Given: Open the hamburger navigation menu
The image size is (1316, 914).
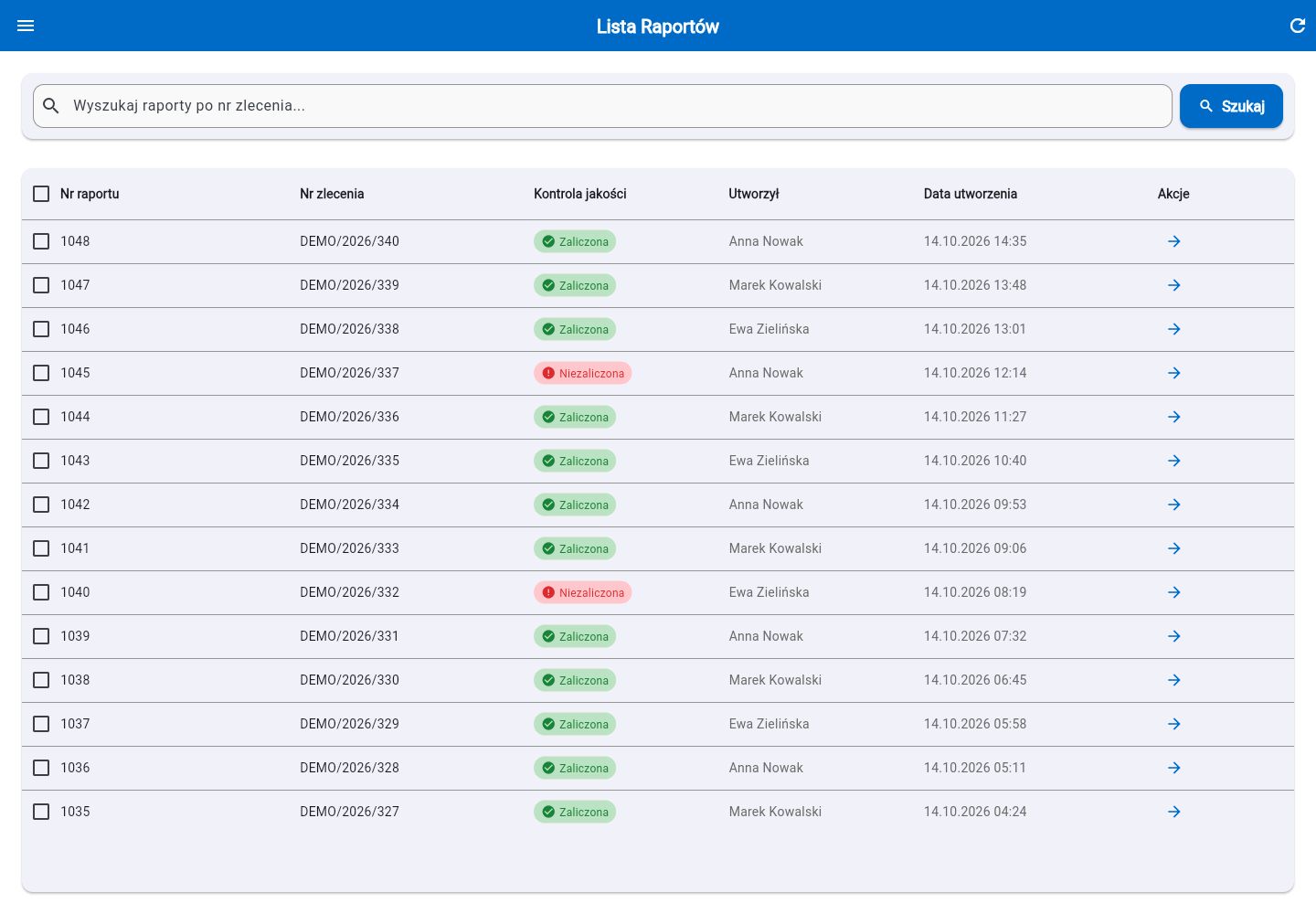Looking at the screenshot, I should 26,26.
